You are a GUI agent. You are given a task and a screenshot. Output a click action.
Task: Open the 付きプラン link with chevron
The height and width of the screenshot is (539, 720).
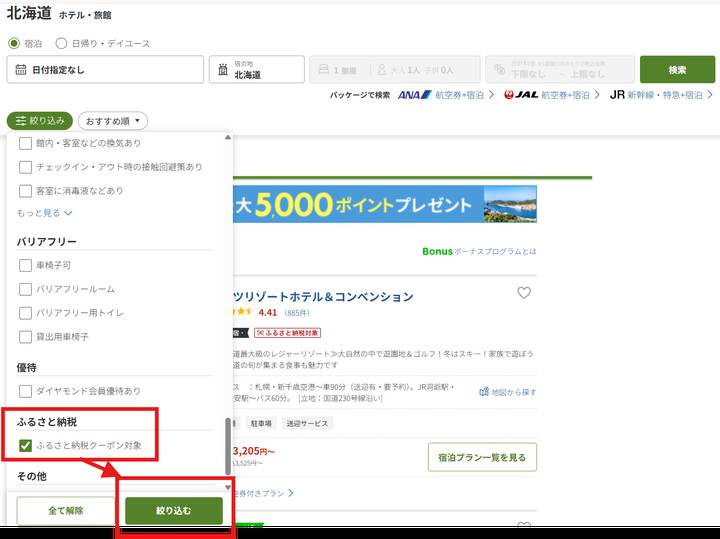coord(264,494)
